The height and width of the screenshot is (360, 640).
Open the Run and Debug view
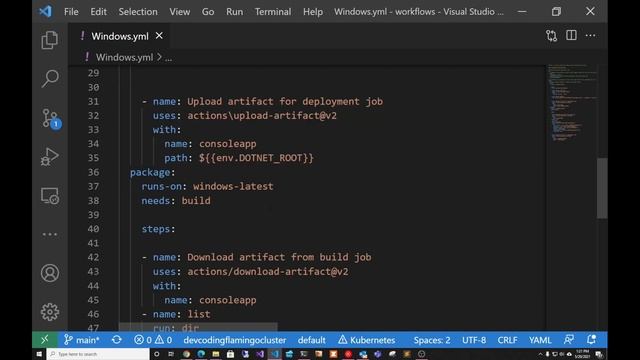(x=50, y=157)
